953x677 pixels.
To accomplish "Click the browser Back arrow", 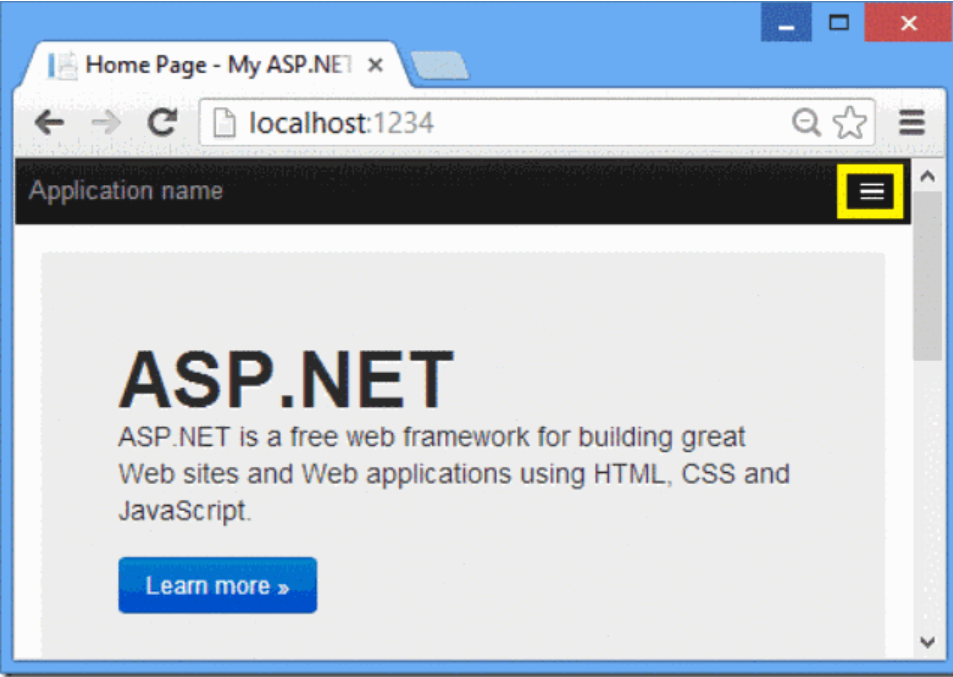I will click(x=48, y=123).
